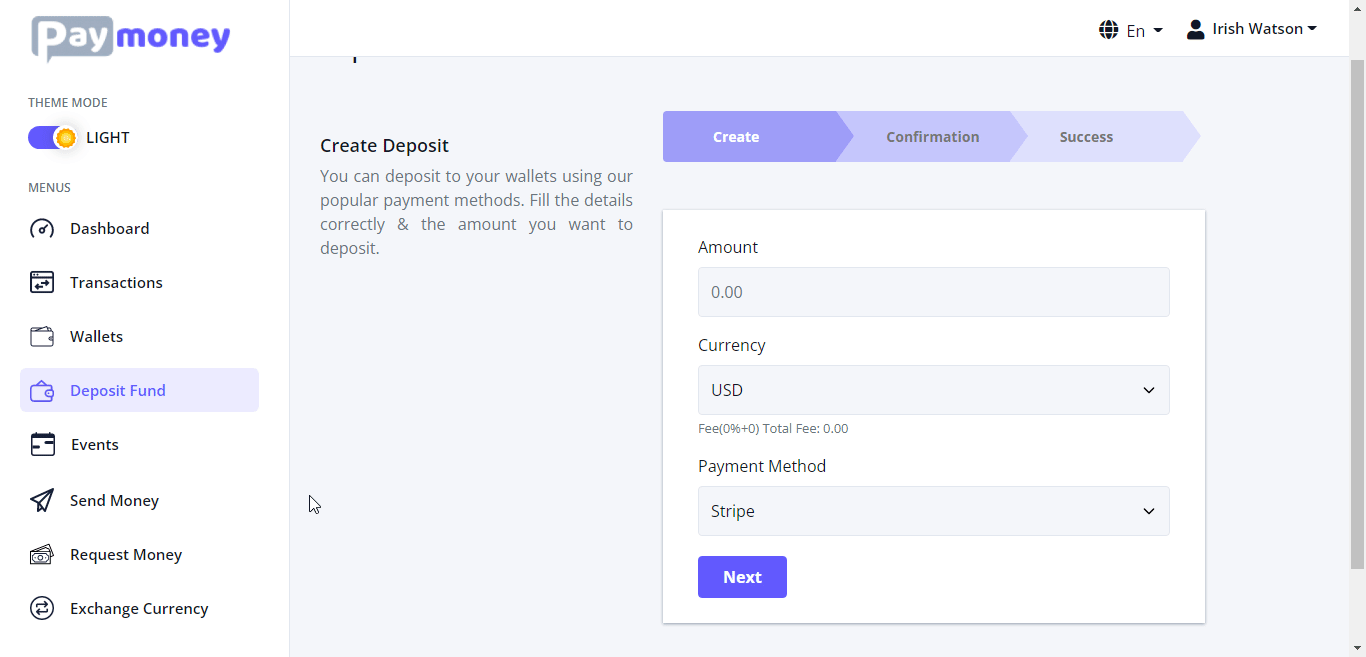Toggle the light theme mode switch
The image size is (1366, 657).
tap(52, 138)
